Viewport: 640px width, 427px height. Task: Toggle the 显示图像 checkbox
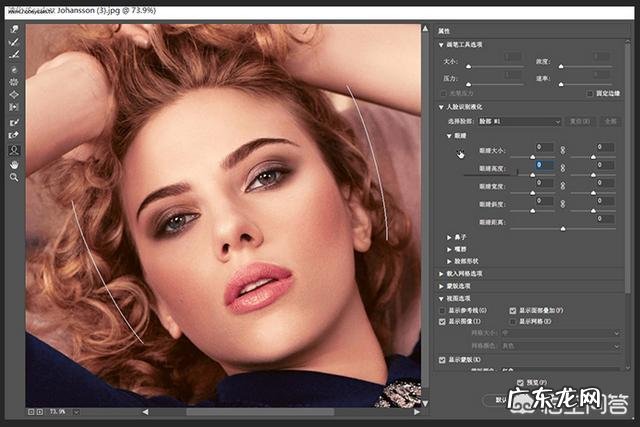[443, 322]
